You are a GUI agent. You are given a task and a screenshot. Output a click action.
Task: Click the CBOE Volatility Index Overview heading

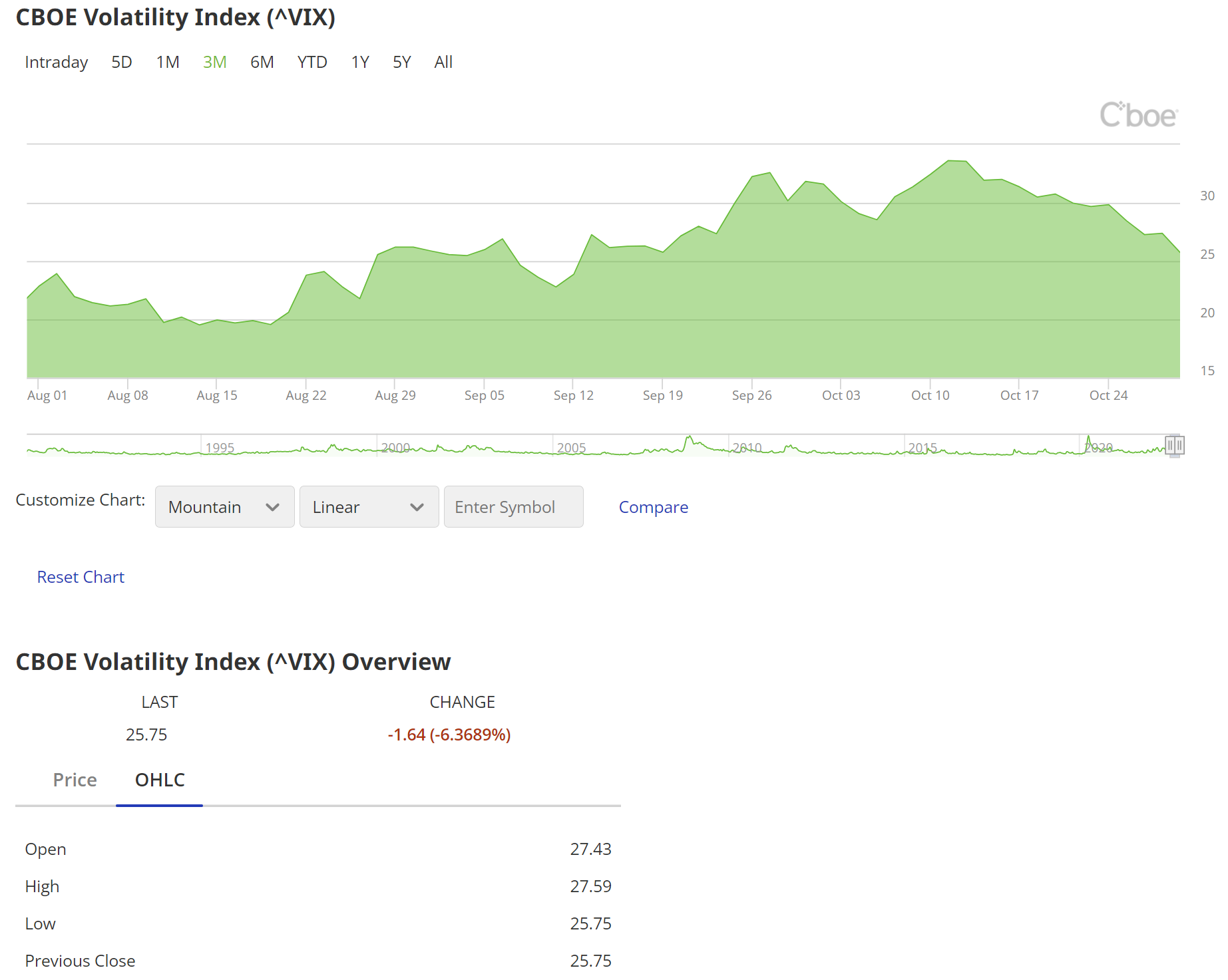tap(234, 662)
